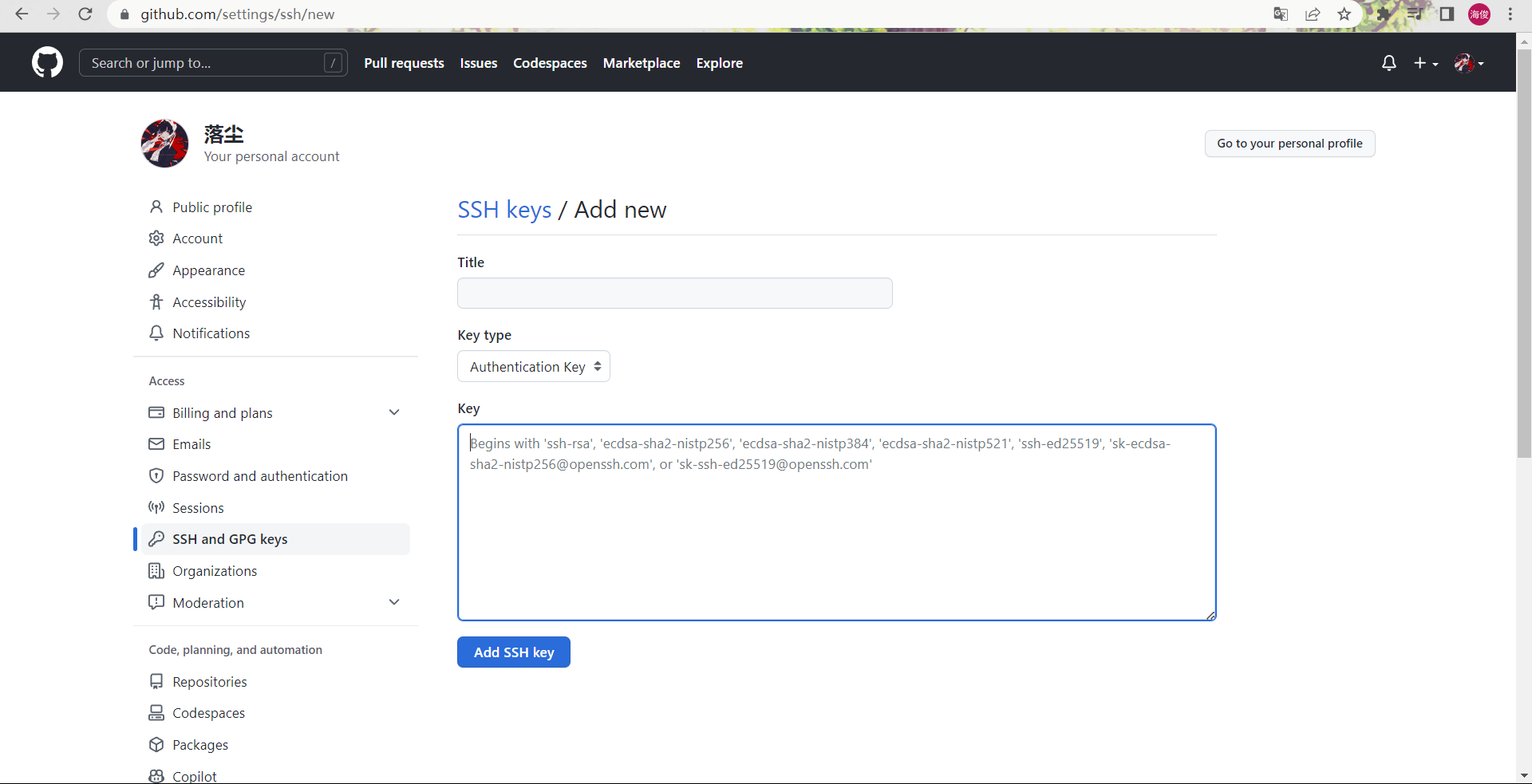The height and width of the screenshot is (784, 1532).
Task: Open the SSH keys breadcrumb link
Action: [x=503, y=210]
